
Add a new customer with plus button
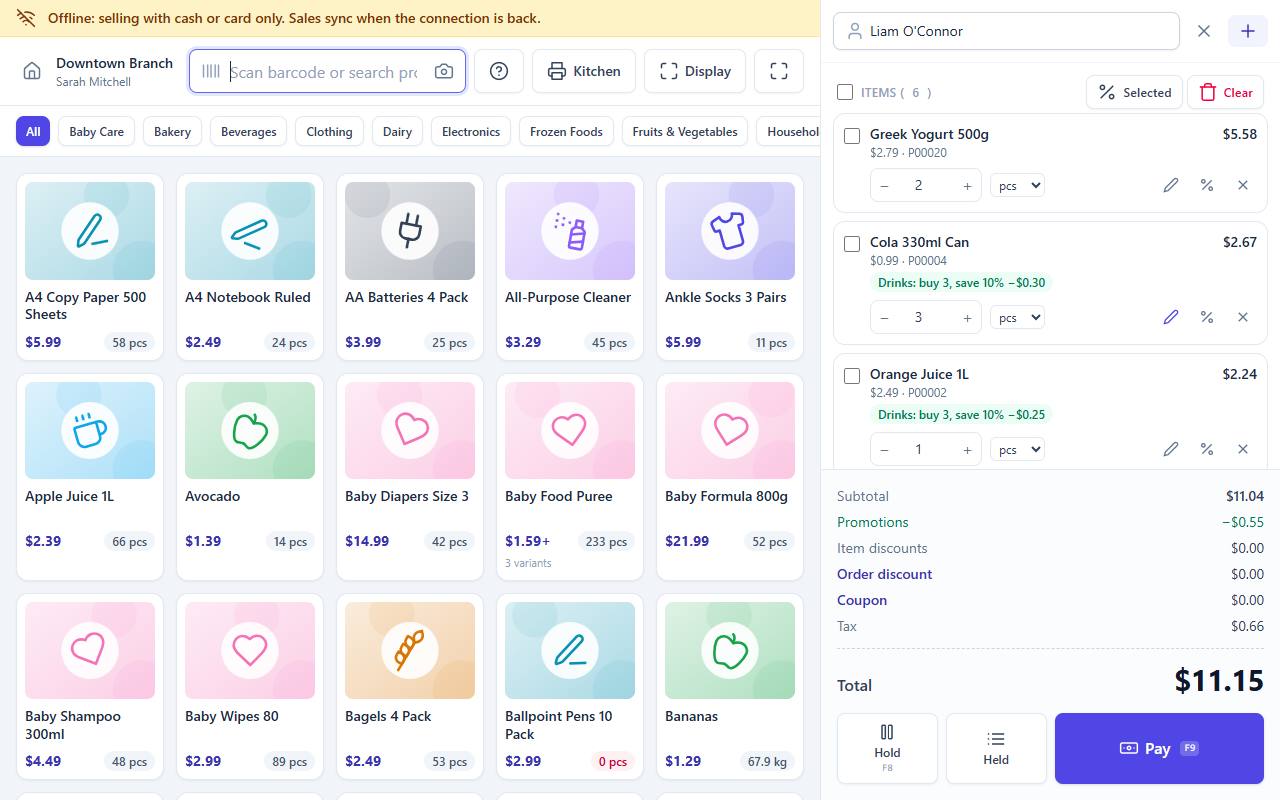coord(1248,31)
